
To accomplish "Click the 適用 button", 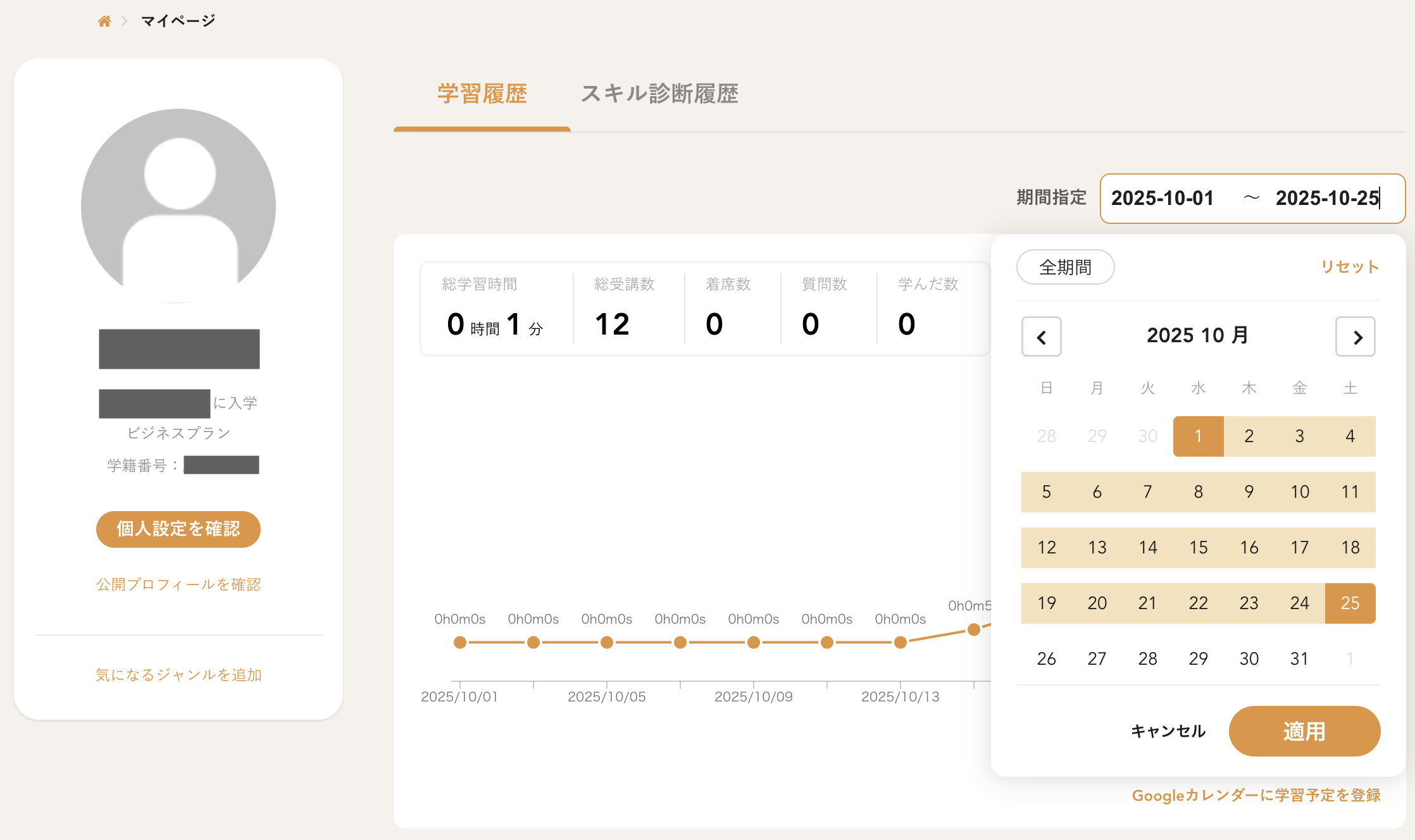I will click(x=1304, y=731).
